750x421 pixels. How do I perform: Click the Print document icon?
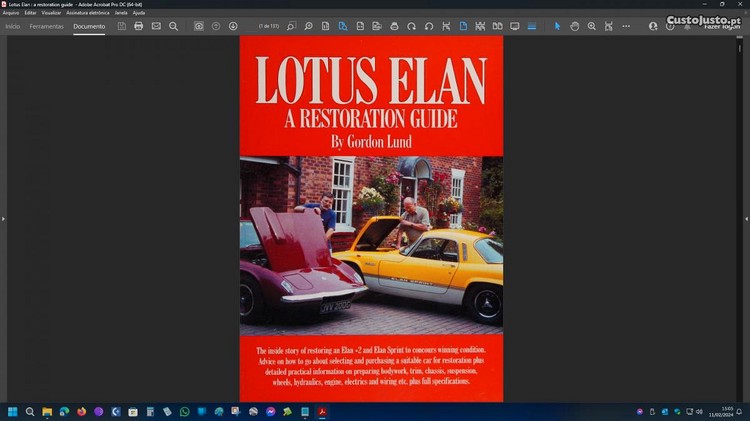(138, 26)
